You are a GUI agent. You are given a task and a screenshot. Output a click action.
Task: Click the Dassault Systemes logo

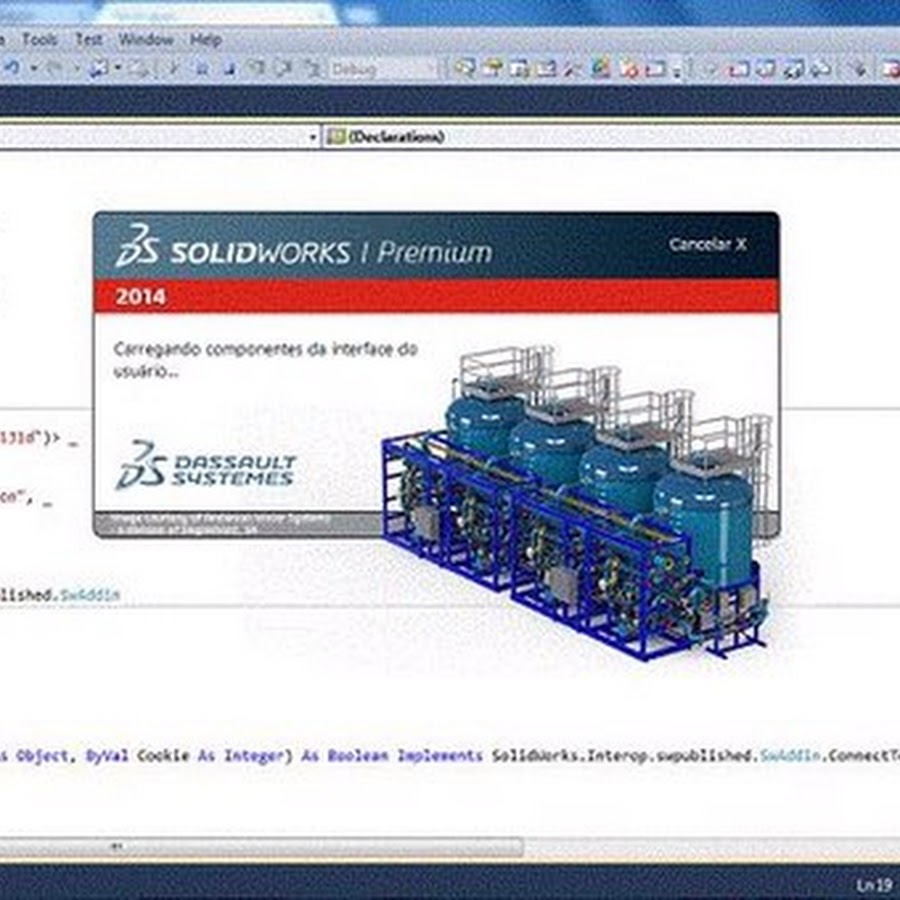coord(206,466)
